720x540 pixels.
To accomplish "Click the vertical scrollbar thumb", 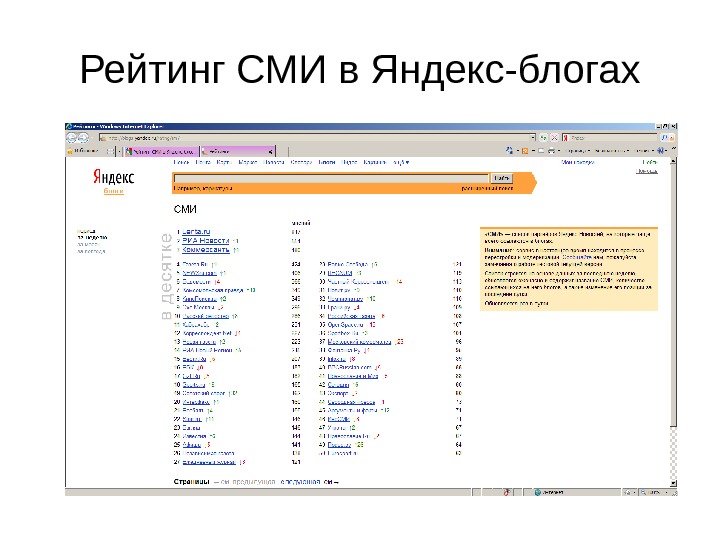I will [x=673, y=295].
